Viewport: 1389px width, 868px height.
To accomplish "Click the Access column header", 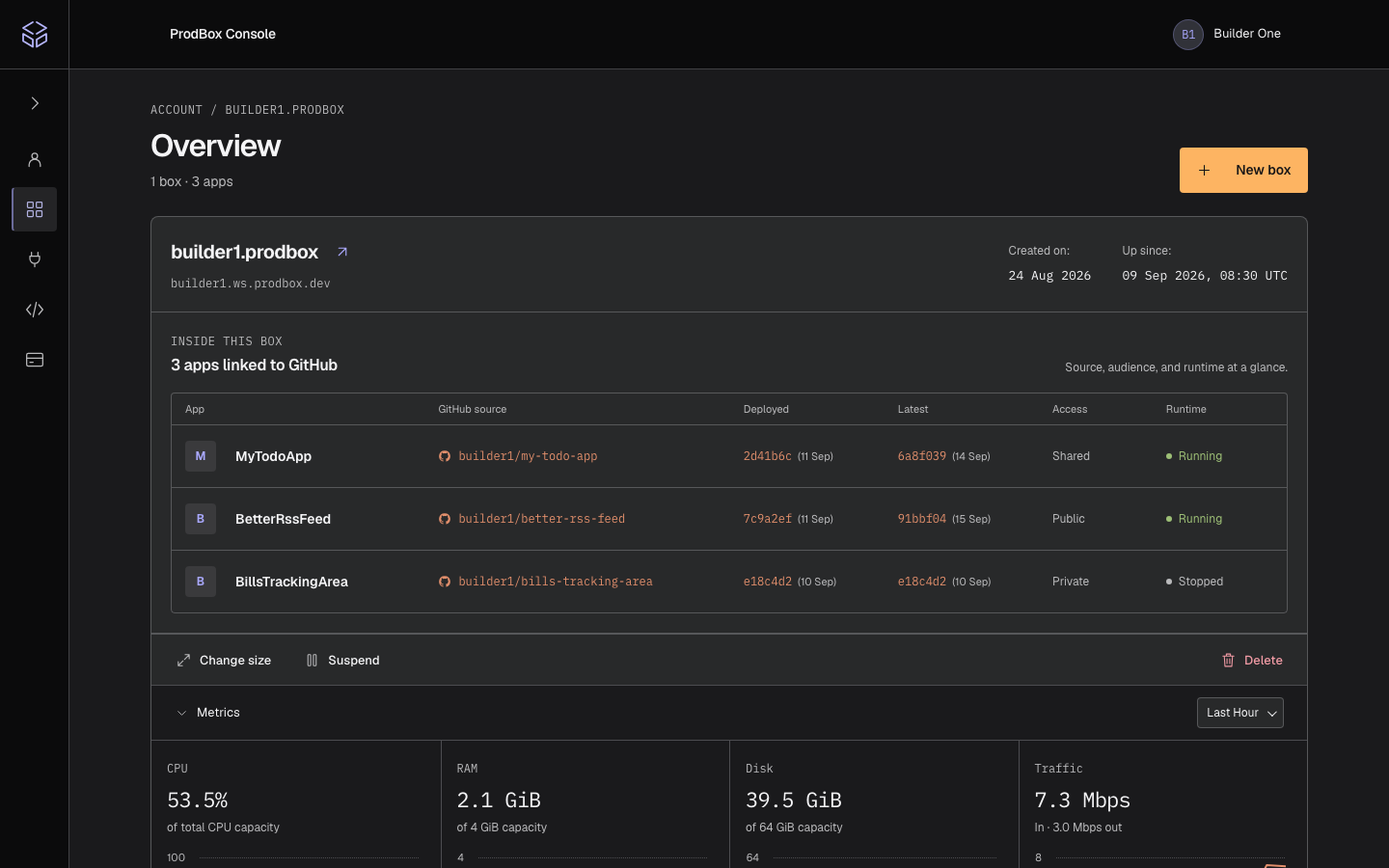I will pos(1070,409).
